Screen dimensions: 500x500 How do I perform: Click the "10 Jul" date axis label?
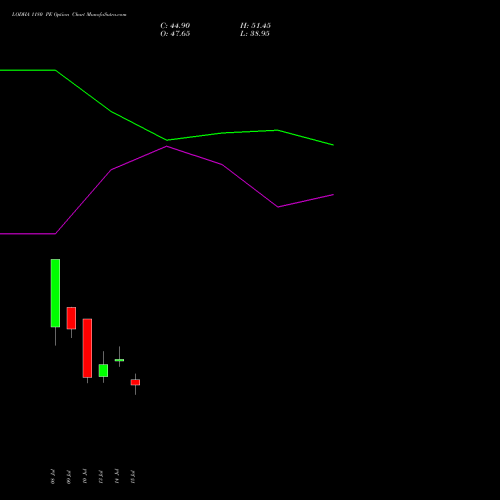pyautogui.click(x=84, y=477)
